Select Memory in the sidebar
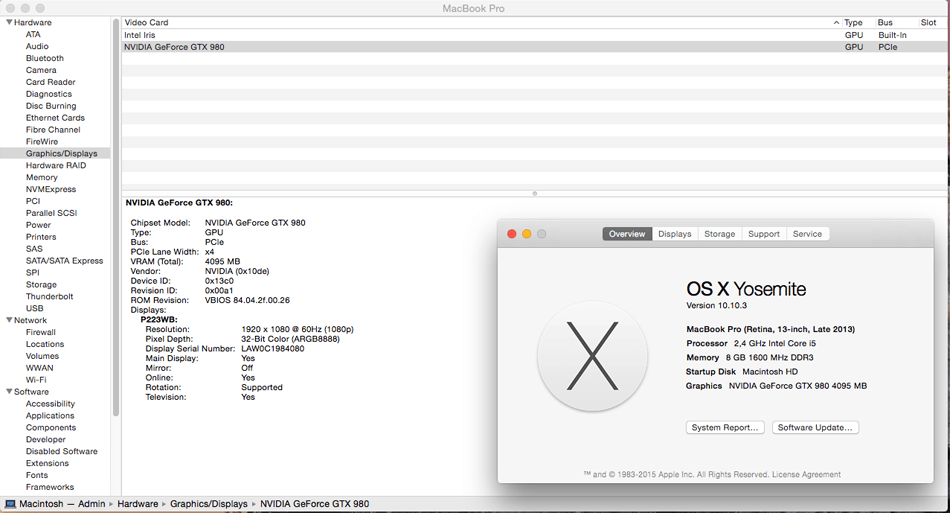The width and height of the screenshot is (950, 513). (x=41, y=177)
